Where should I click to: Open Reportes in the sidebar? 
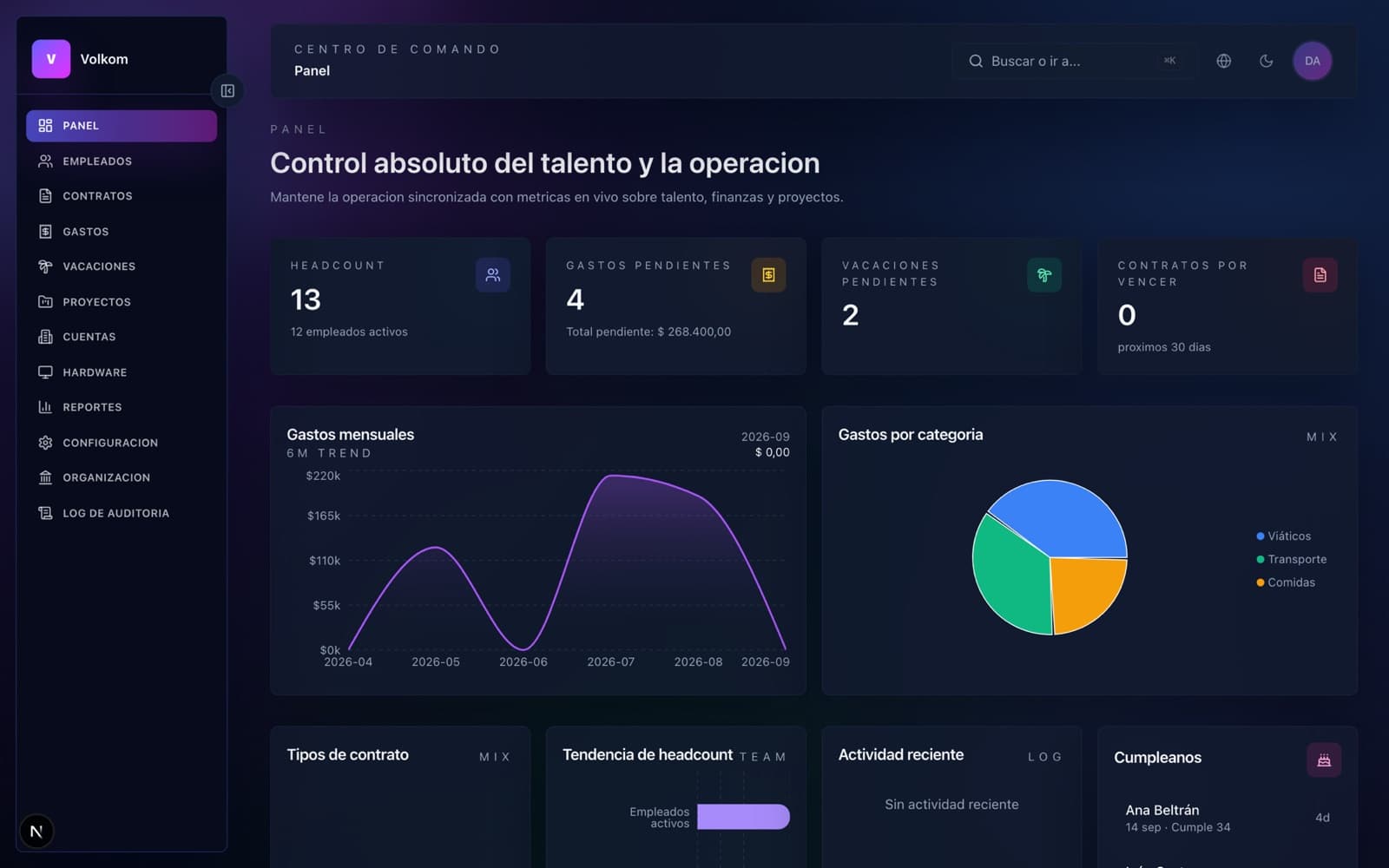(122, 407)
